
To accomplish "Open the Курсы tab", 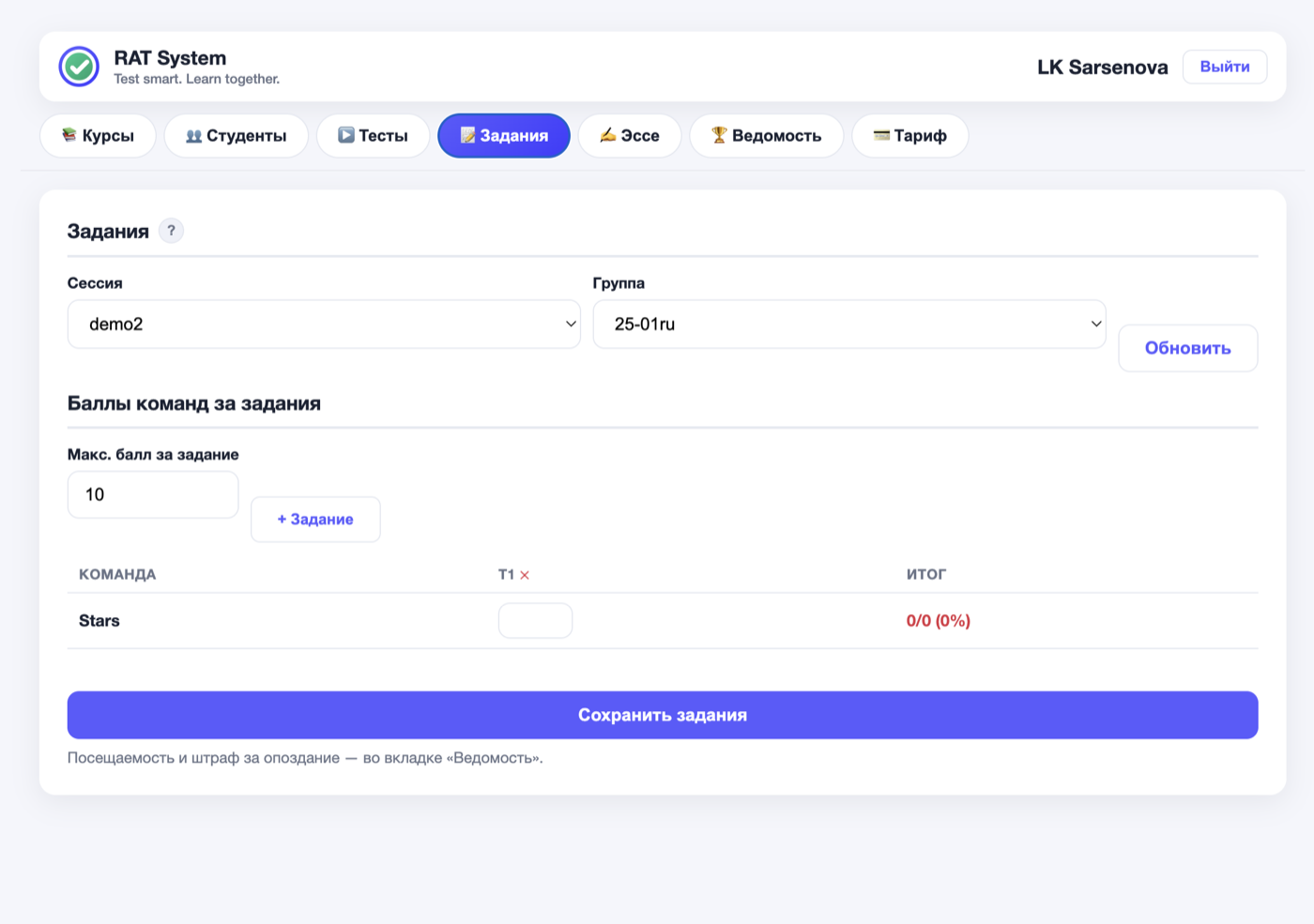I will pyautogui.click(x=98, y=136).
